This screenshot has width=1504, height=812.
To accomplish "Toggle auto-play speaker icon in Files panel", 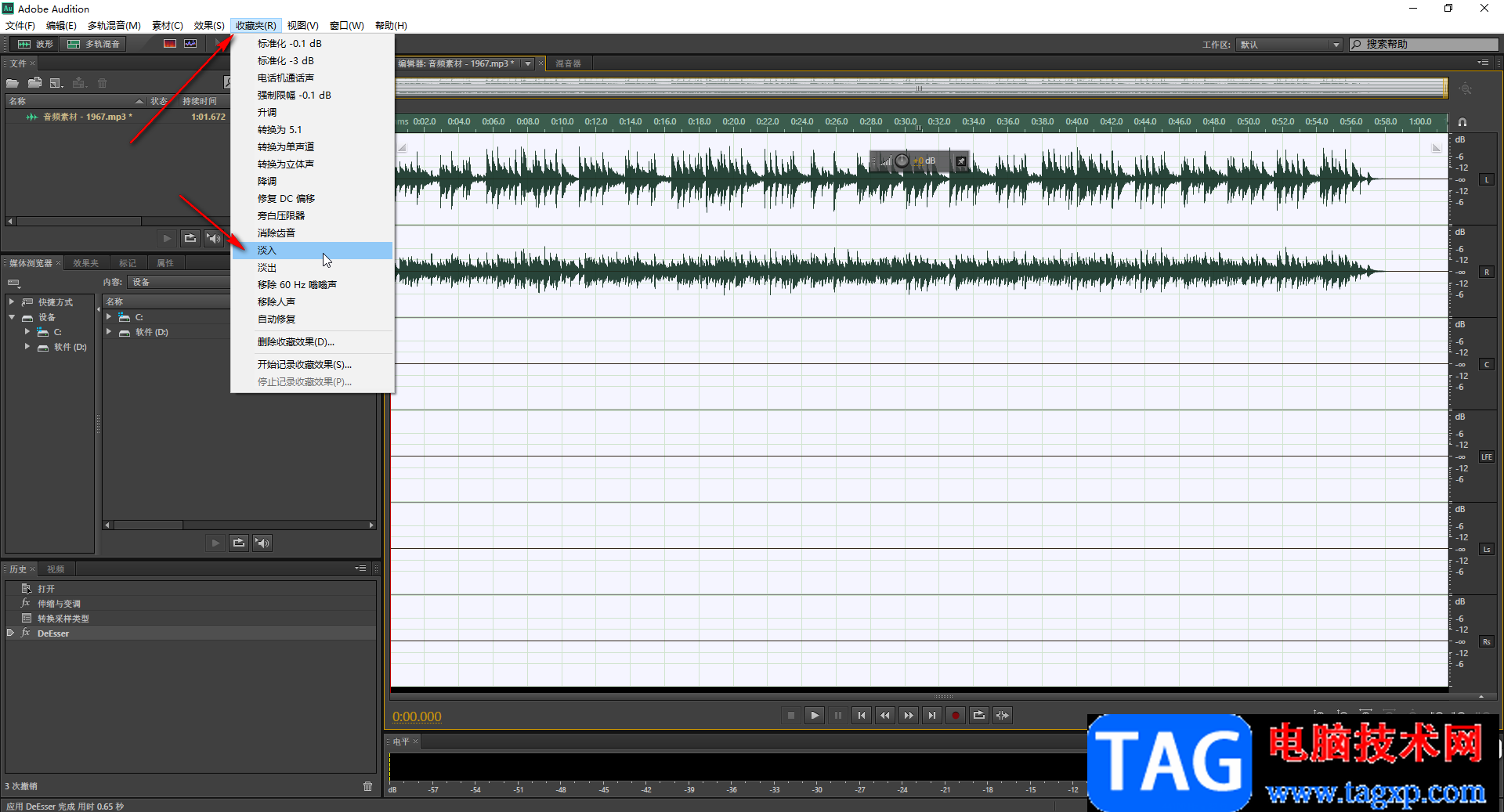I will click(x=213, y=238).
